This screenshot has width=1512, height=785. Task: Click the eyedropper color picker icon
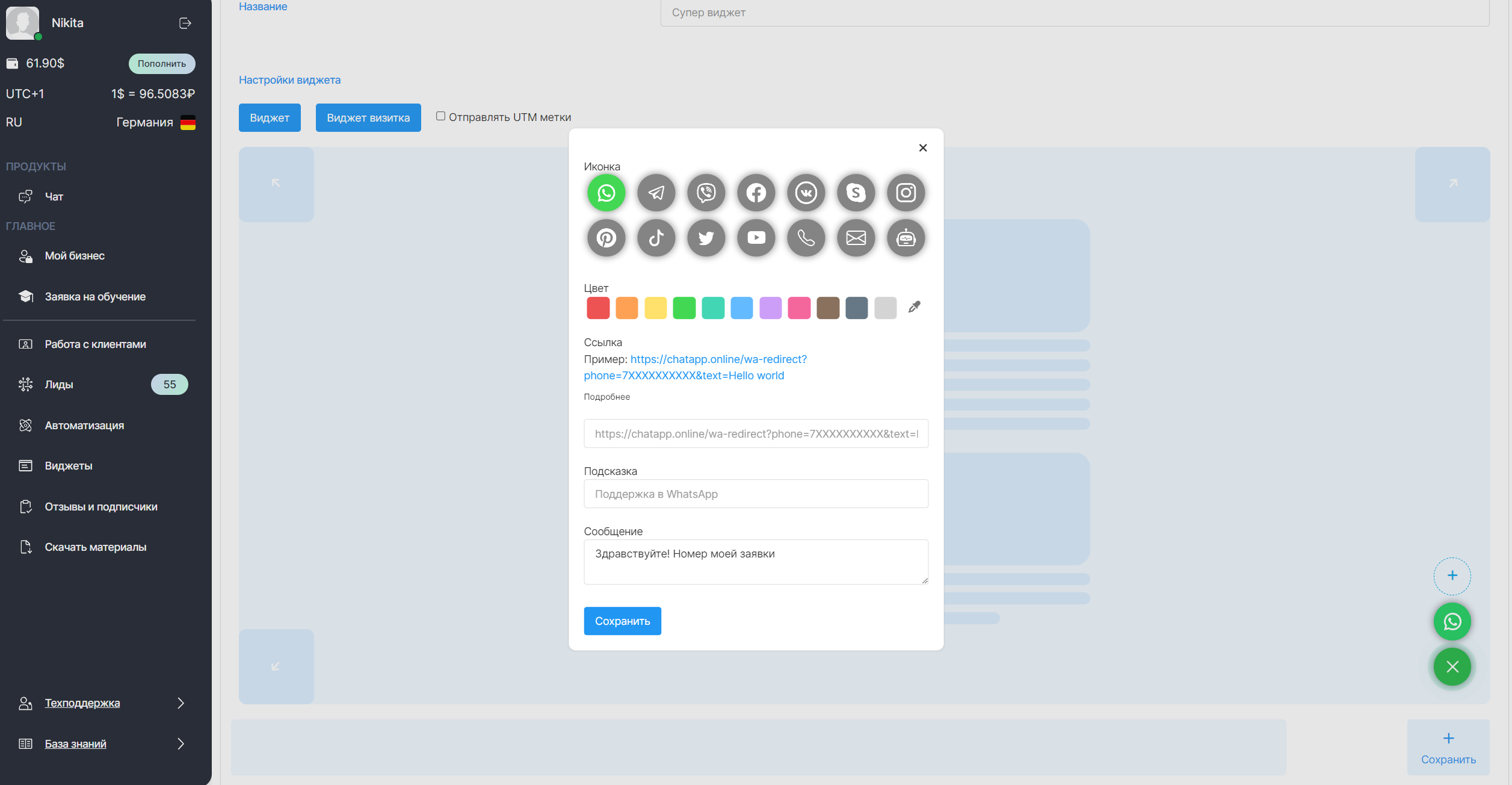(914, 307)
